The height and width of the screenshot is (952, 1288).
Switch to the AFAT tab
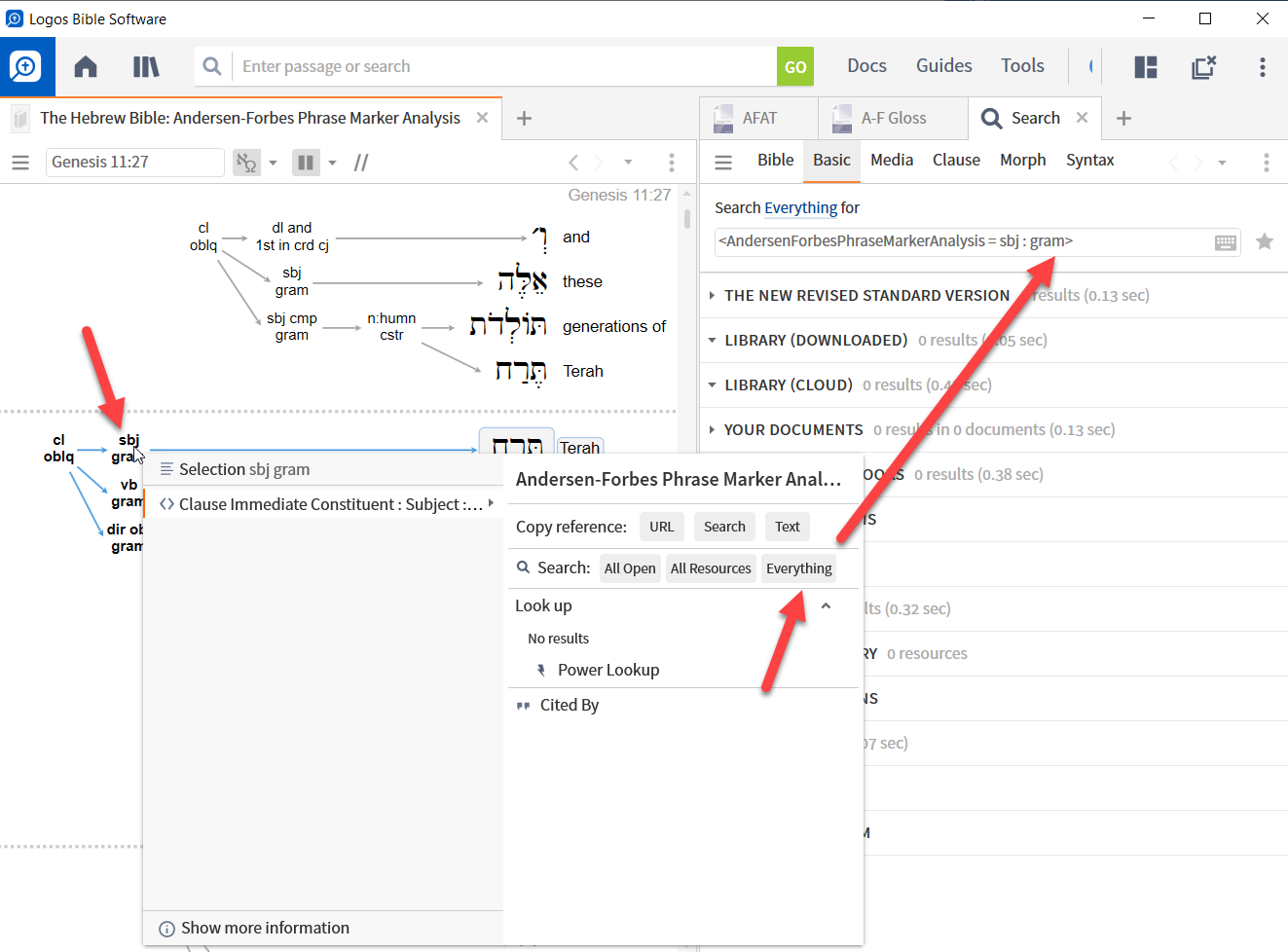click(758, 118)
